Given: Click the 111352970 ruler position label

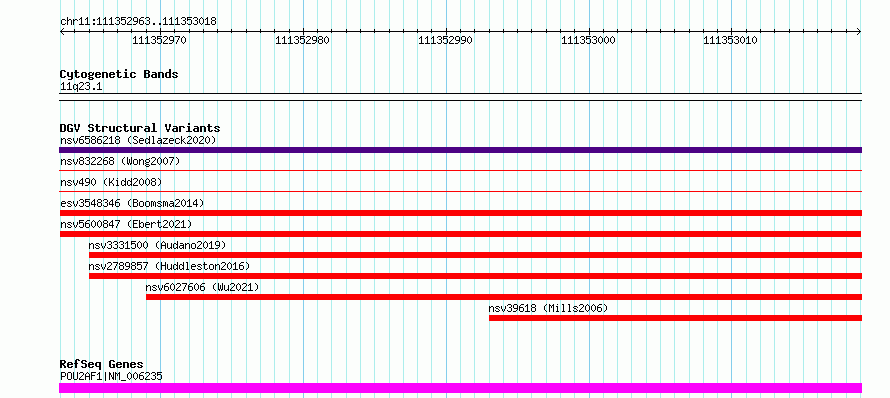Looking at the screenshot, I should point(159,40).
